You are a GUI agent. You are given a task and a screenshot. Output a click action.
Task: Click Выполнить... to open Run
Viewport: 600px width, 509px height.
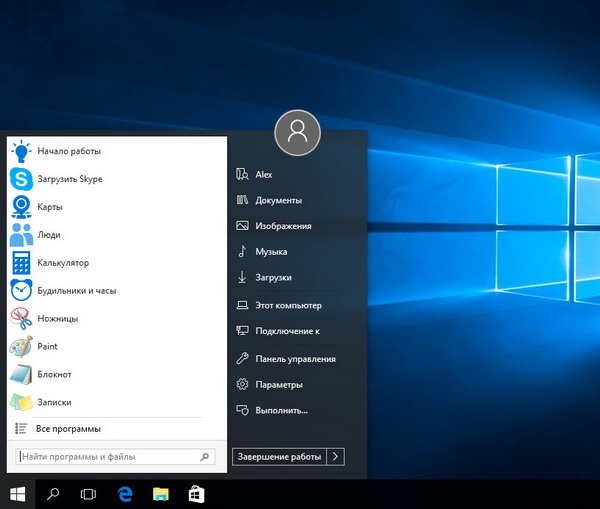point(281,410)
